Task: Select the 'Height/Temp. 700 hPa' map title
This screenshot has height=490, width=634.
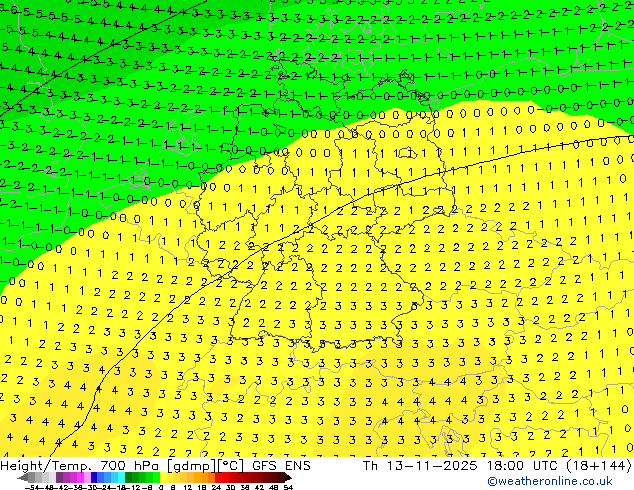Action: tap(78, 466)
